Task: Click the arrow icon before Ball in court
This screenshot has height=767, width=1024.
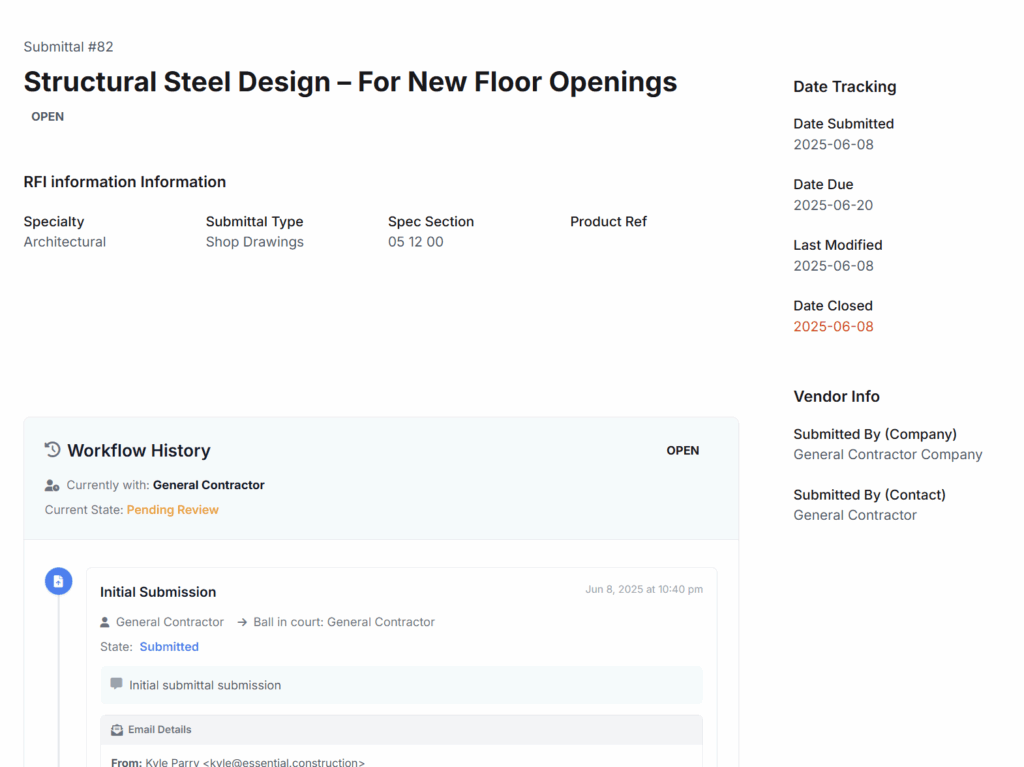Action: coord(242,622)
